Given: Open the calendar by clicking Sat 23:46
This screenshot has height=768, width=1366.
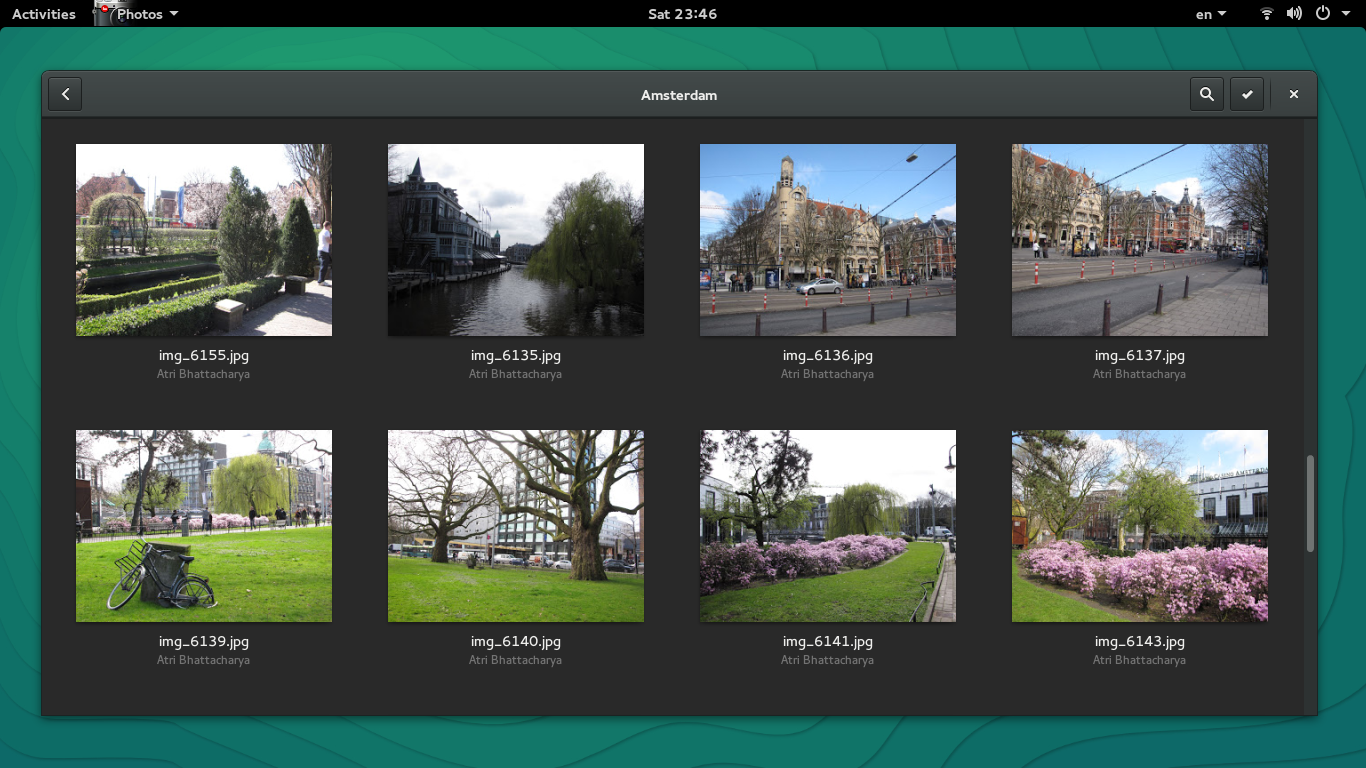Looking at the screenshot, I should pos(683,13).
